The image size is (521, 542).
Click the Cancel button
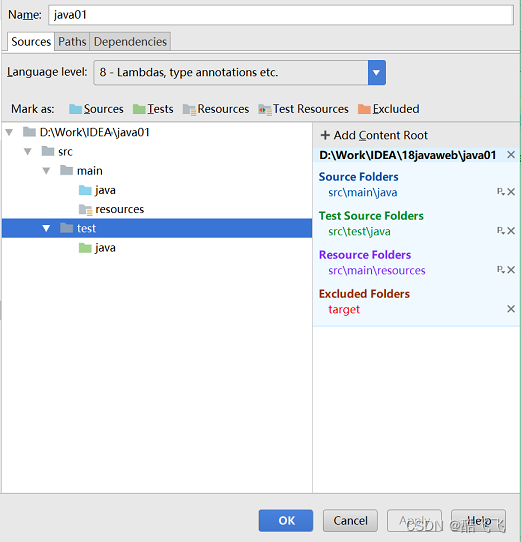(350, 521)
